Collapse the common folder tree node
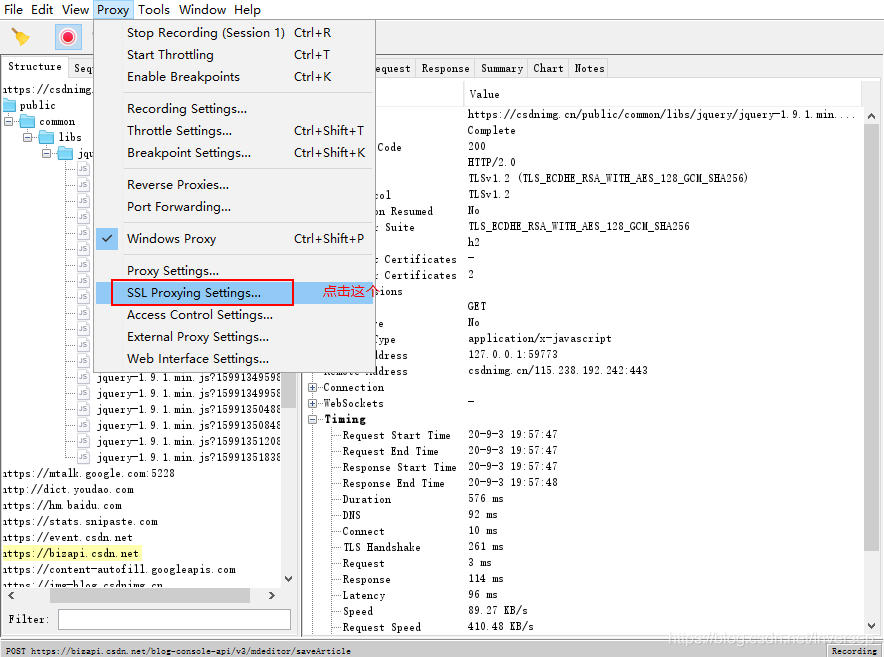This screenshot has height=657, width=884. click(8, 121)
